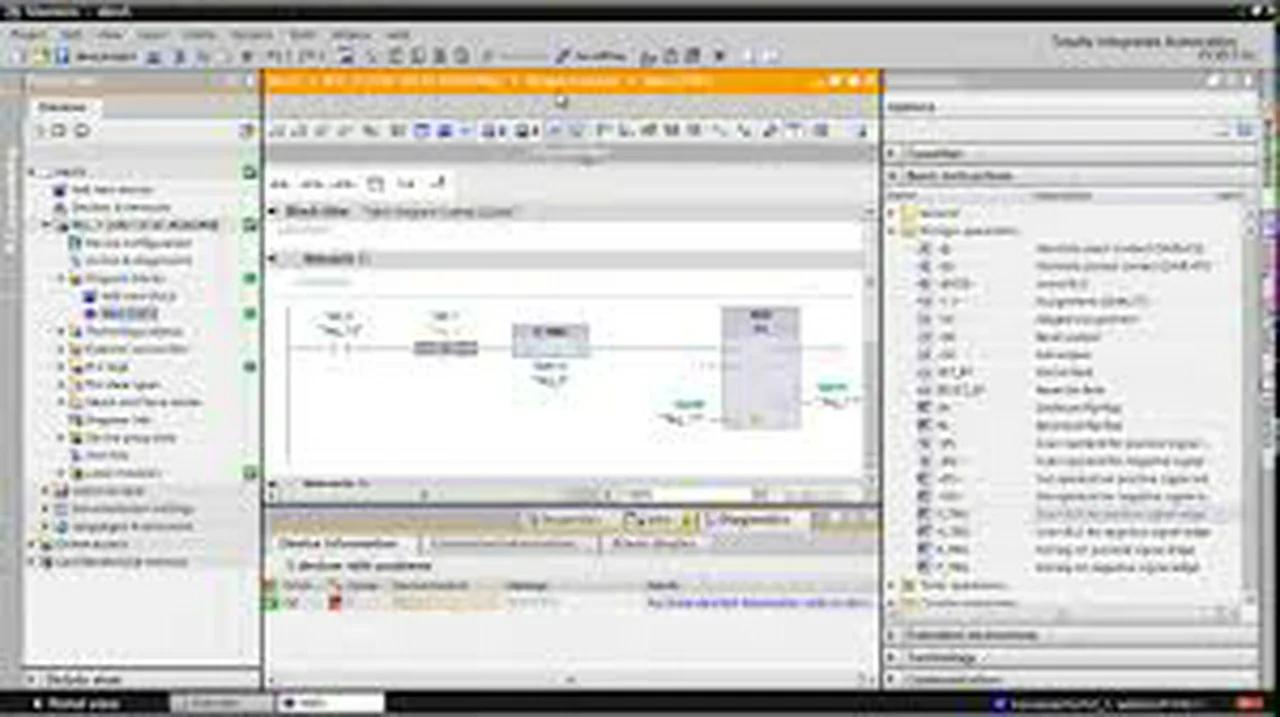This screenshot has height=717, width=1280.
Task: Select Add new device in project tree
Action: (x=112, y=190)
